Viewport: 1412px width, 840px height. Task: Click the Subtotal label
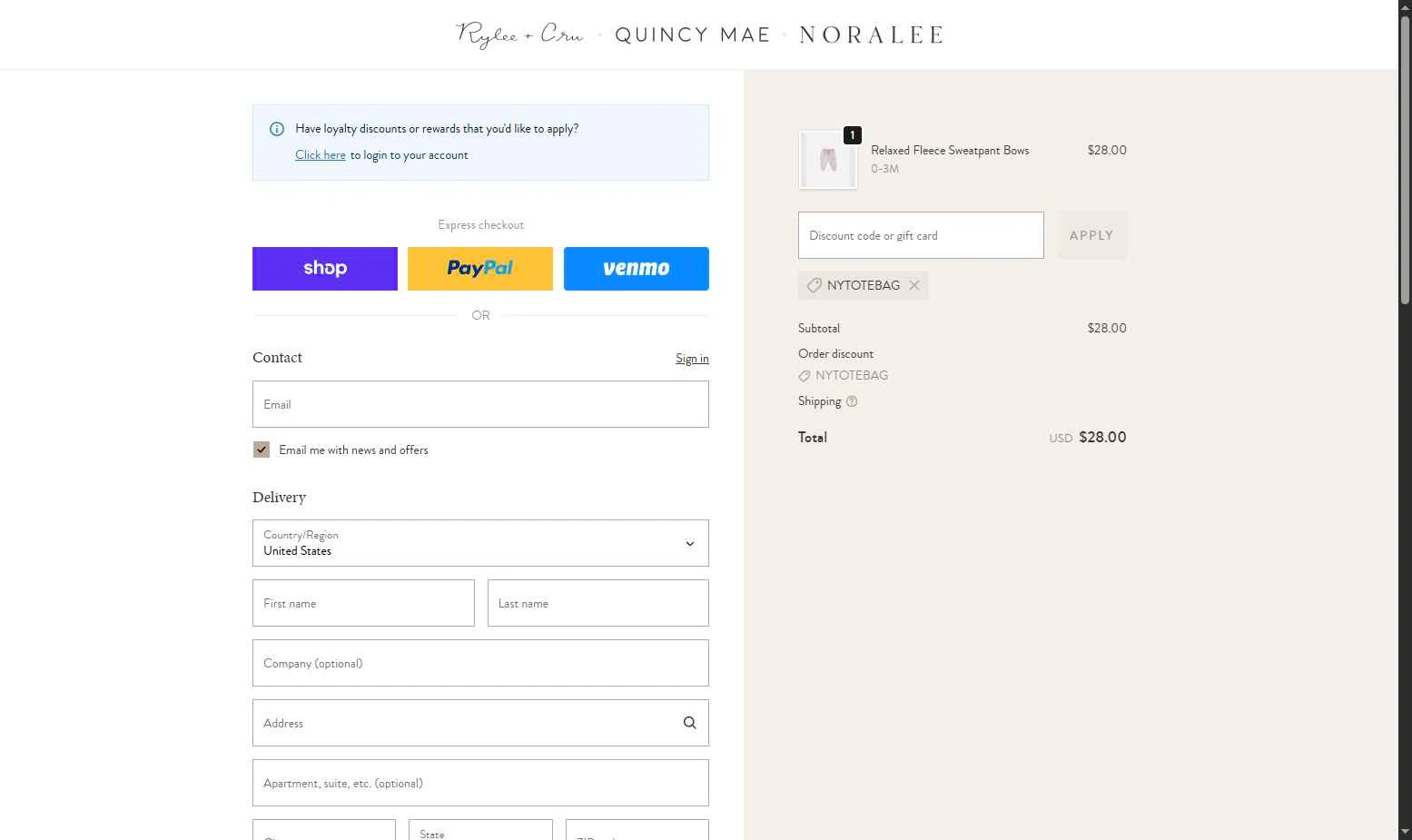(819, 329)
